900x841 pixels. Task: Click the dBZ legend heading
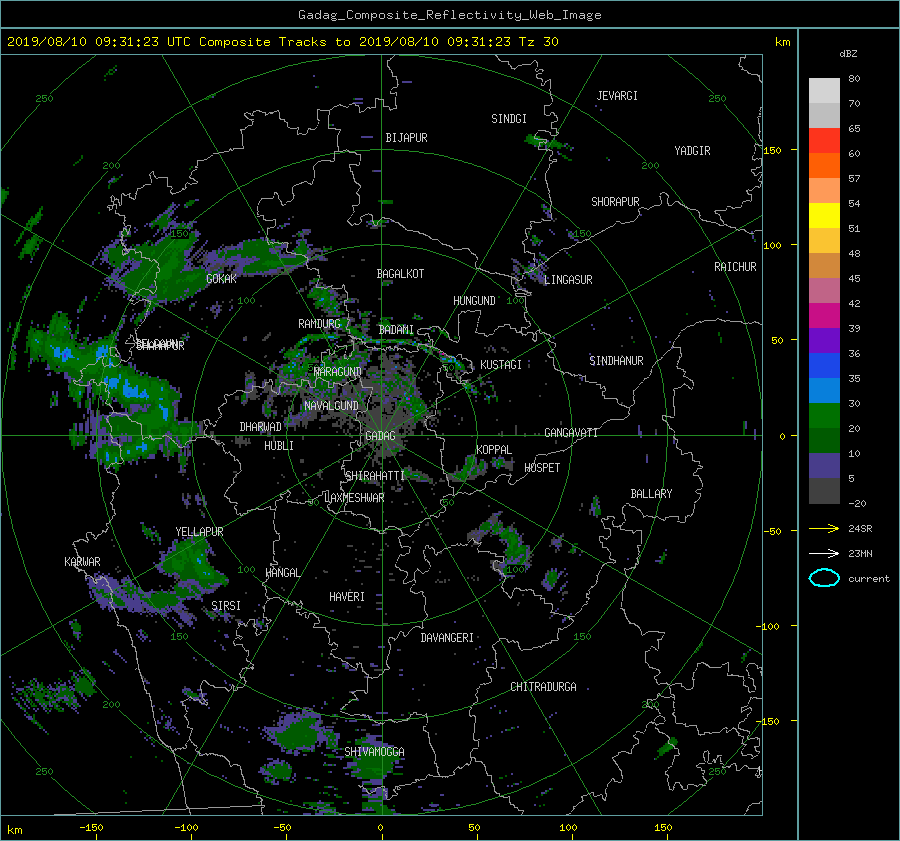[x=848, y=54]
